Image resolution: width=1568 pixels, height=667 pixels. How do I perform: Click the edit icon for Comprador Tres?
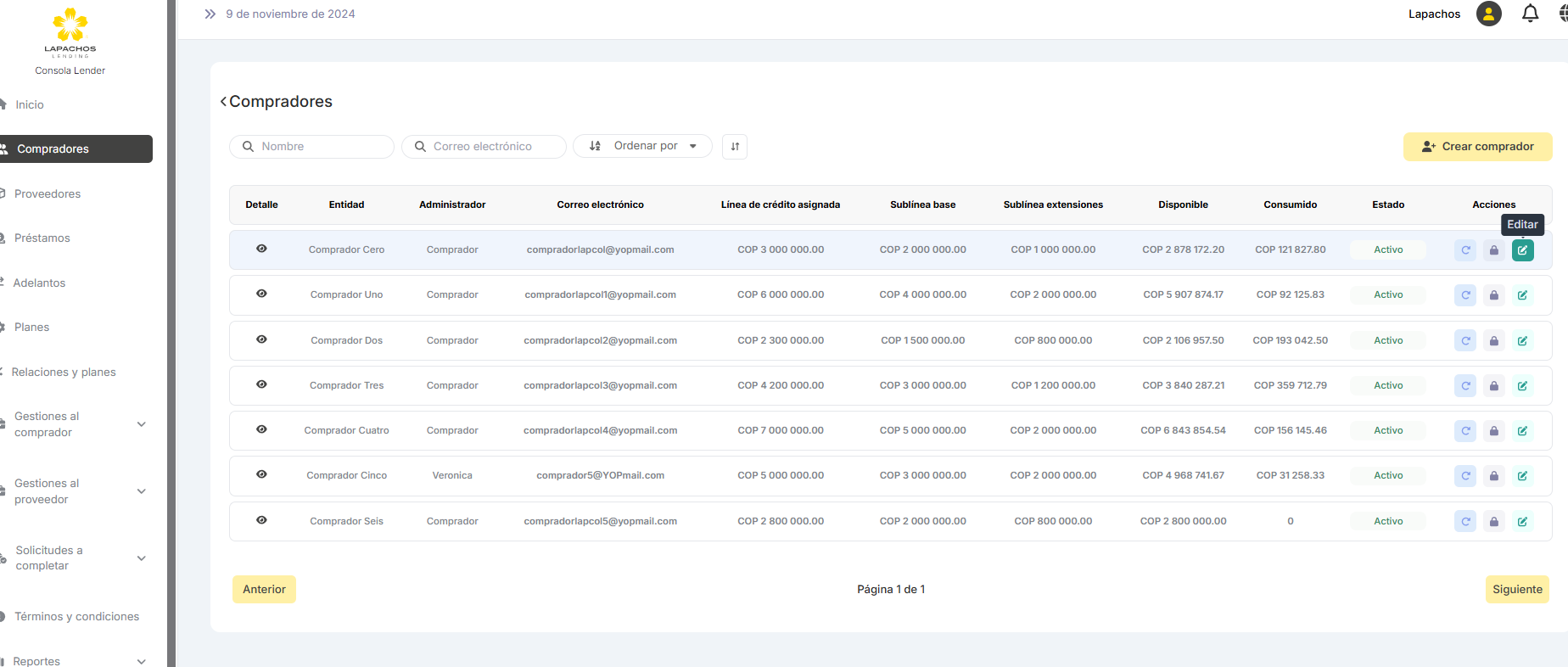[x=1522, y=386]
